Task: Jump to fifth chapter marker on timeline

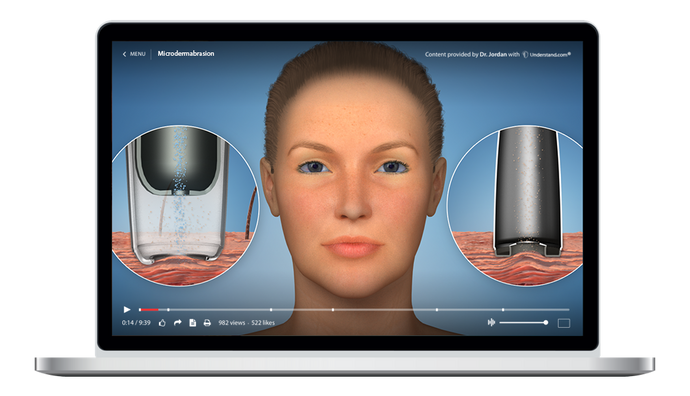Action: pyautogui.click(x=503, y=310)
